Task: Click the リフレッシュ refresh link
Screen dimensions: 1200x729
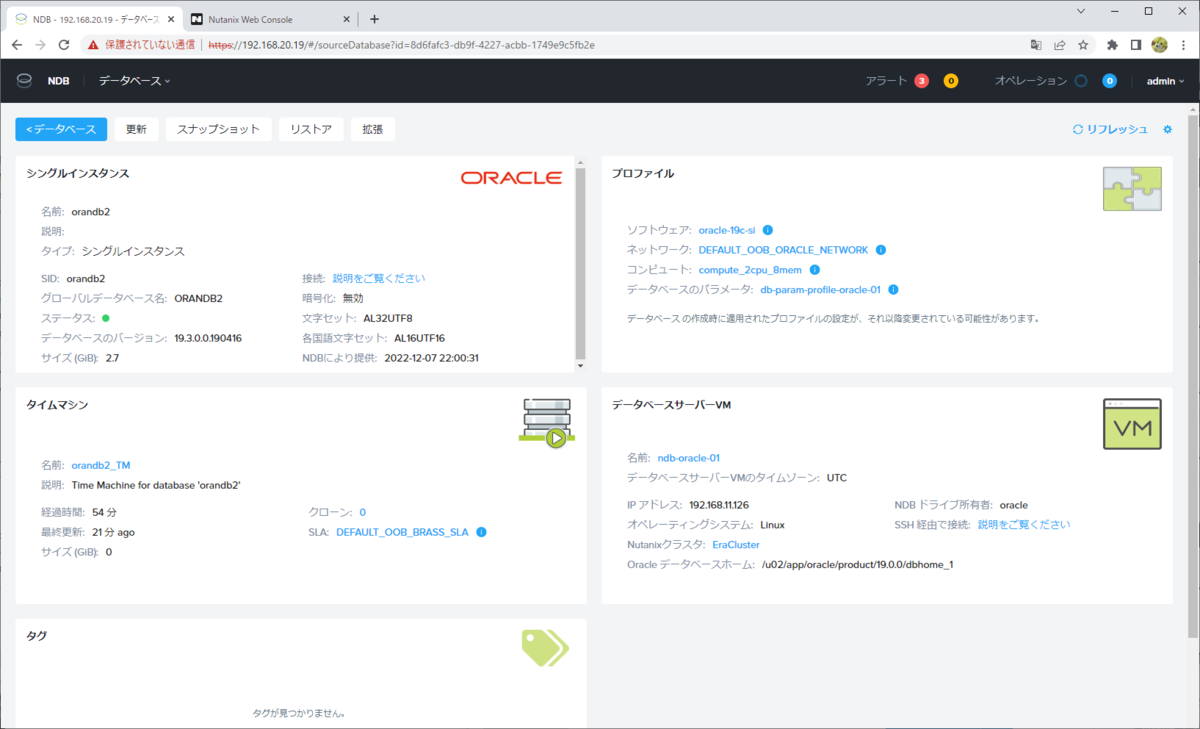Action: click(x=1110, y=129)
